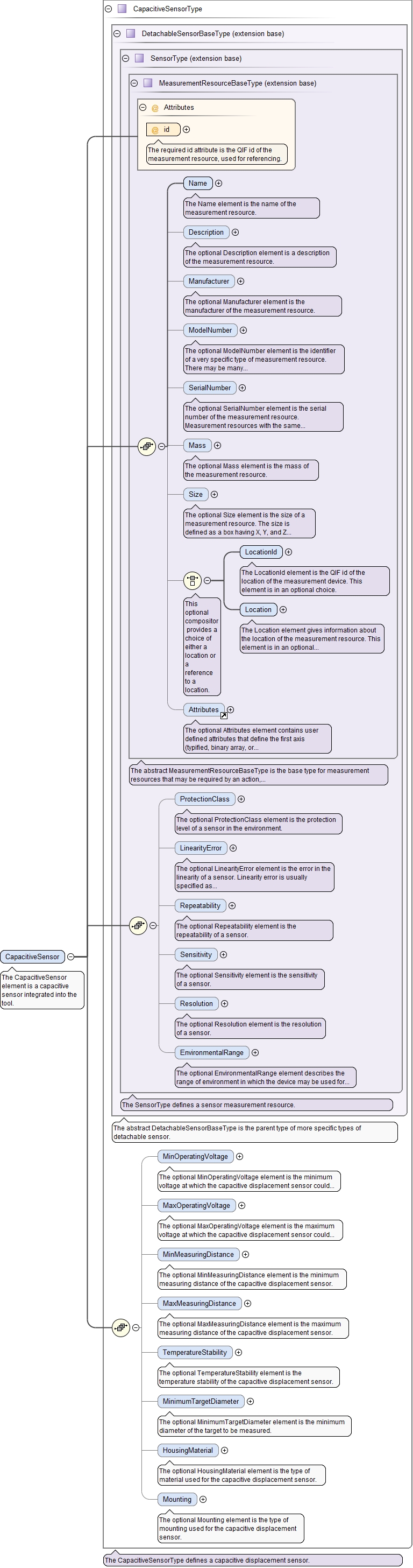This screenshot has height=1568, width=413.
Task: Click the choice compositor icon near Location
Action: [x=192, y=581]
